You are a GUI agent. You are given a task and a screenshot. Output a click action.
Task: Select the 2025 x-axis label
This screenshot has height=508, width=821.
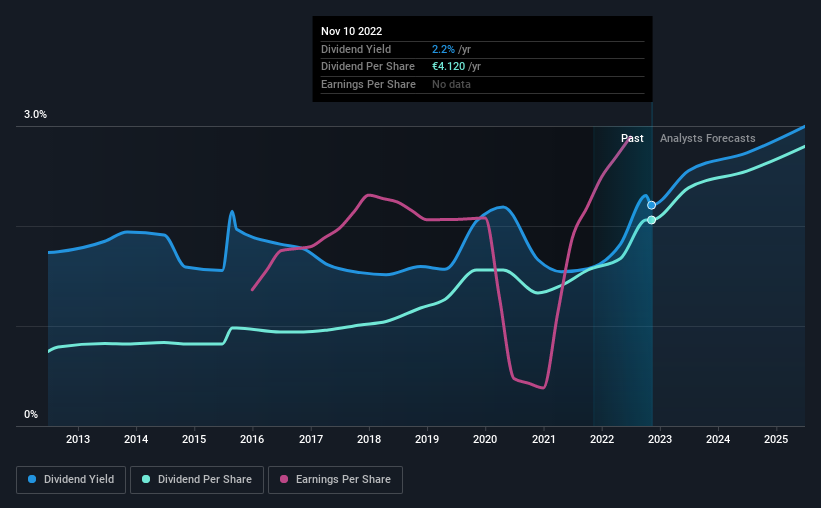[x=776, y=439]
